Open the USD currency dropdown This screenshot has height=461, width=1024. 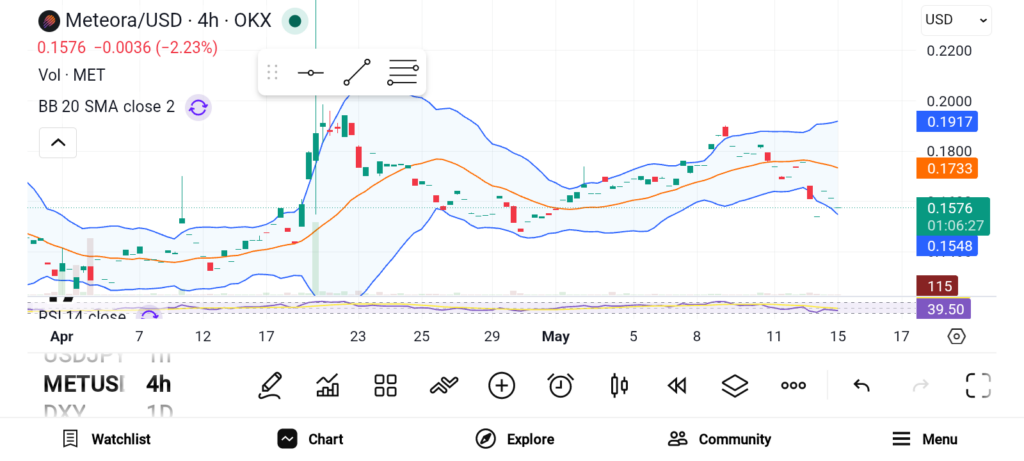click(x=956, y=20)
